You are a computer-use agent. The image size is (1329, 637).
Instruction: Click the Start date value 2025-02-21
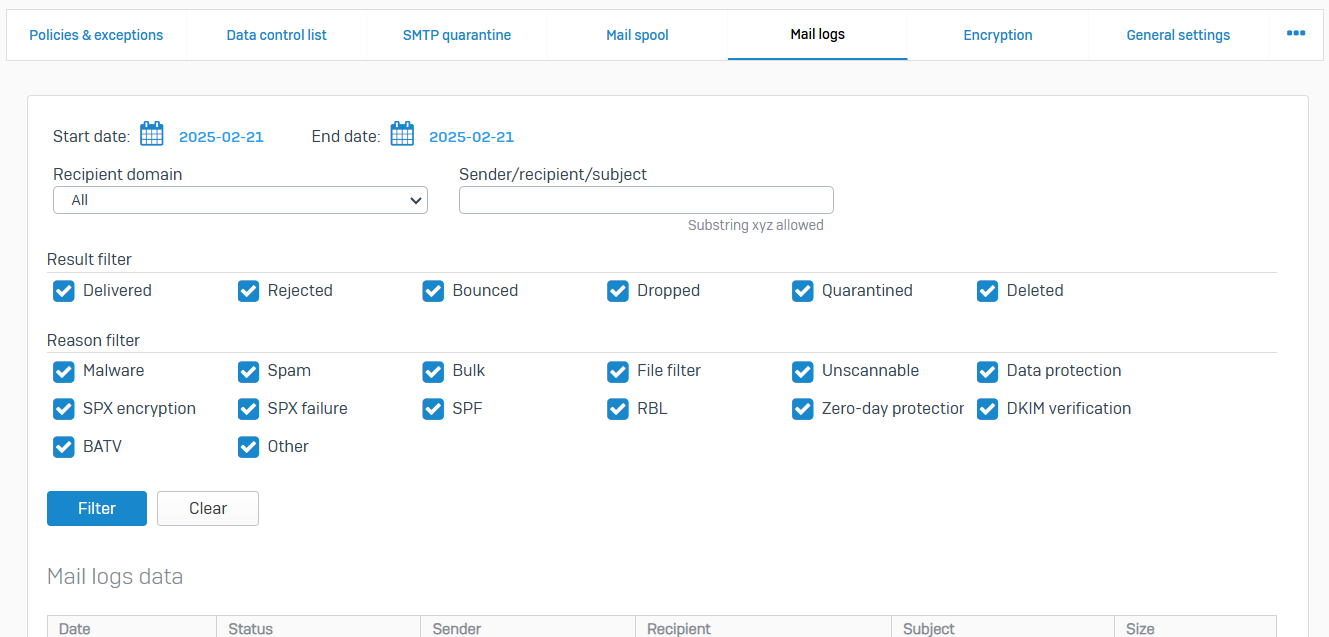[x=221, y=137]
